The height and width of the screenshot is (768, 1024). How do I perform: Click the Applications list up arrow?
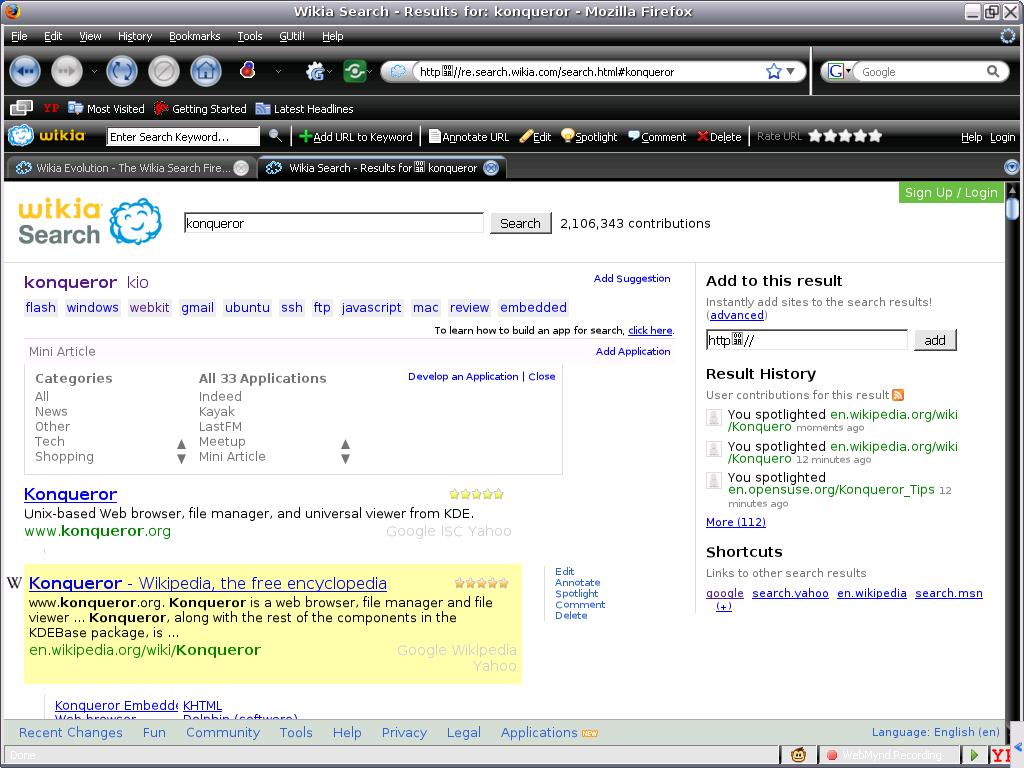point(345,444)
